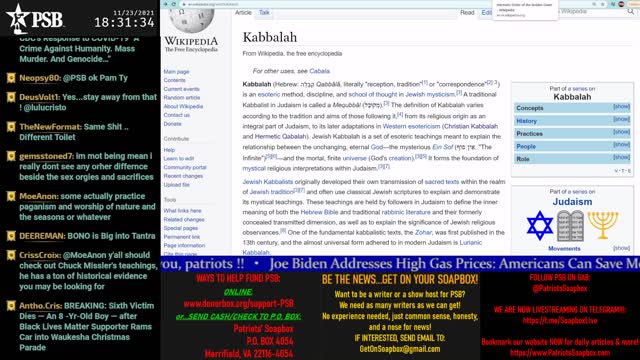
Task: Expand the Practices section in Kabbalah box
Action: (x=621, y=132)
